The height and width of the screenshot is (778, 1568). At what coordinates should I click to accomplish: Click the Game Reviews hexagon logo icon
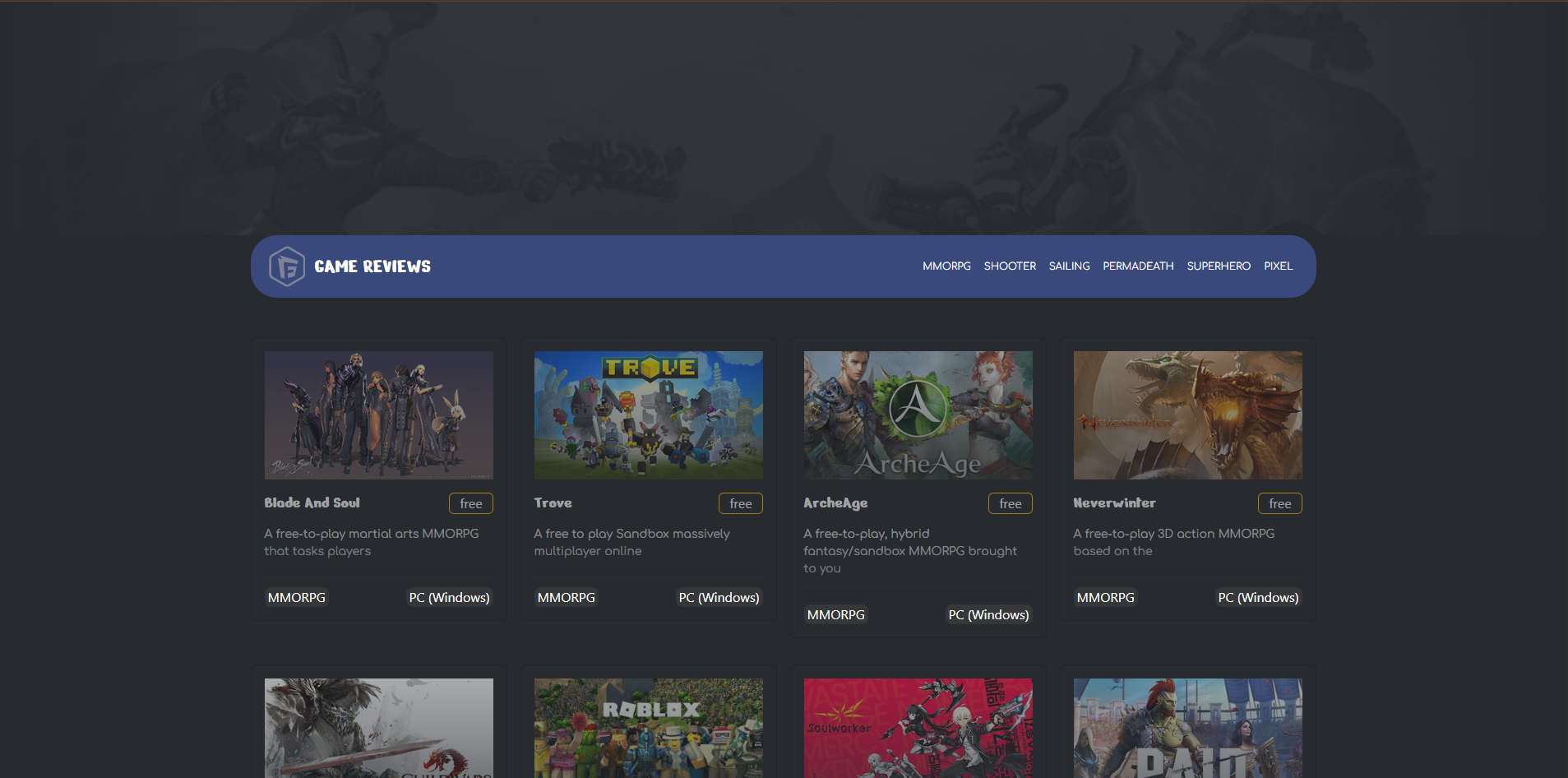coord(287,266)
